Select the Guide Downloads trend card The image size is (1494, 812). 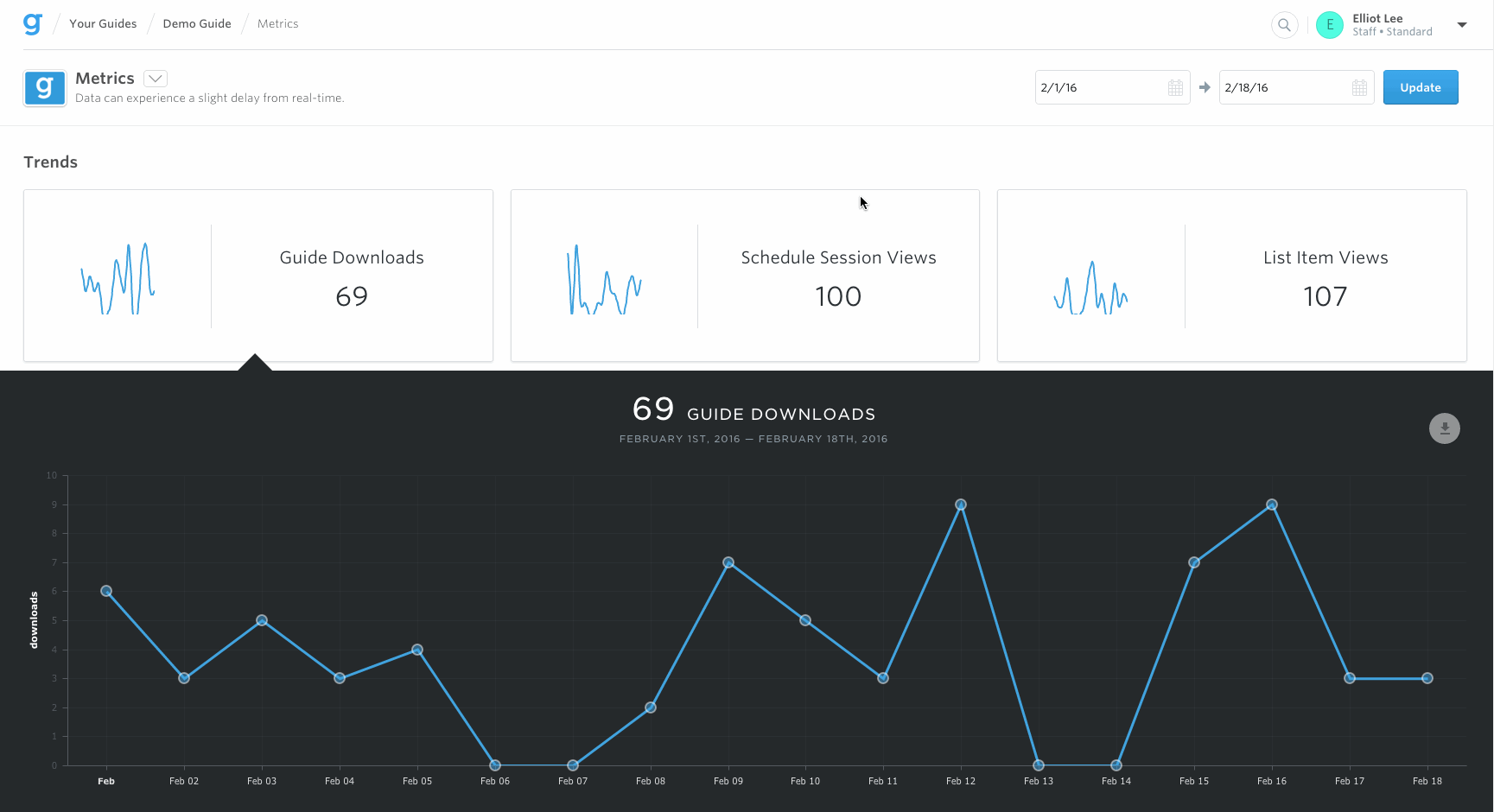click(x=258, y=276)
